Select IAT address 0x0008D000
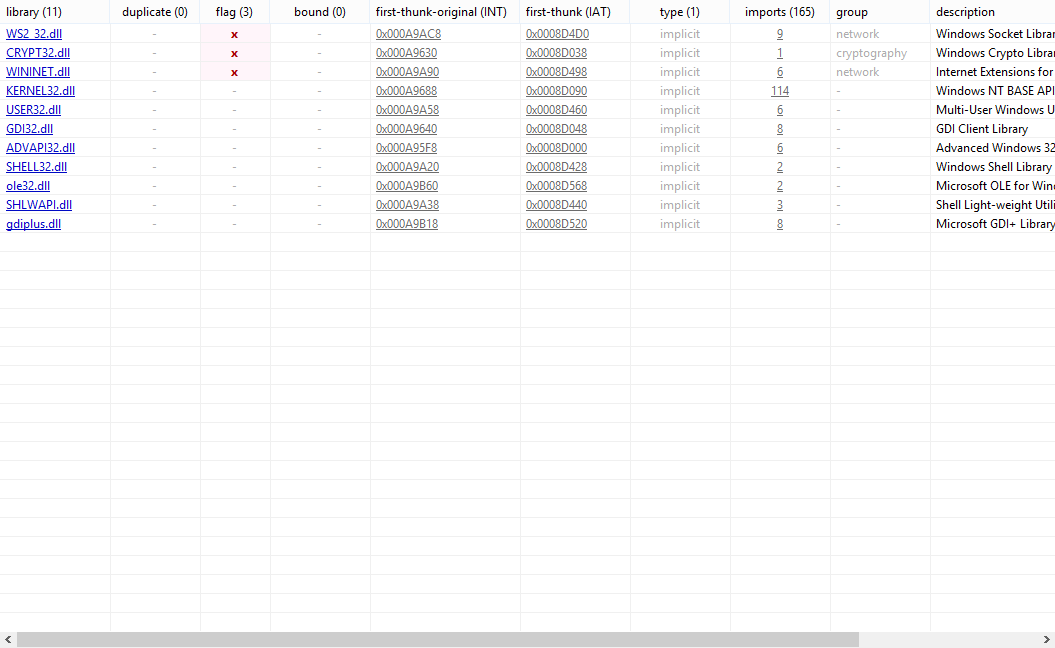The image size is (1055, 648). tap(556, 148)
